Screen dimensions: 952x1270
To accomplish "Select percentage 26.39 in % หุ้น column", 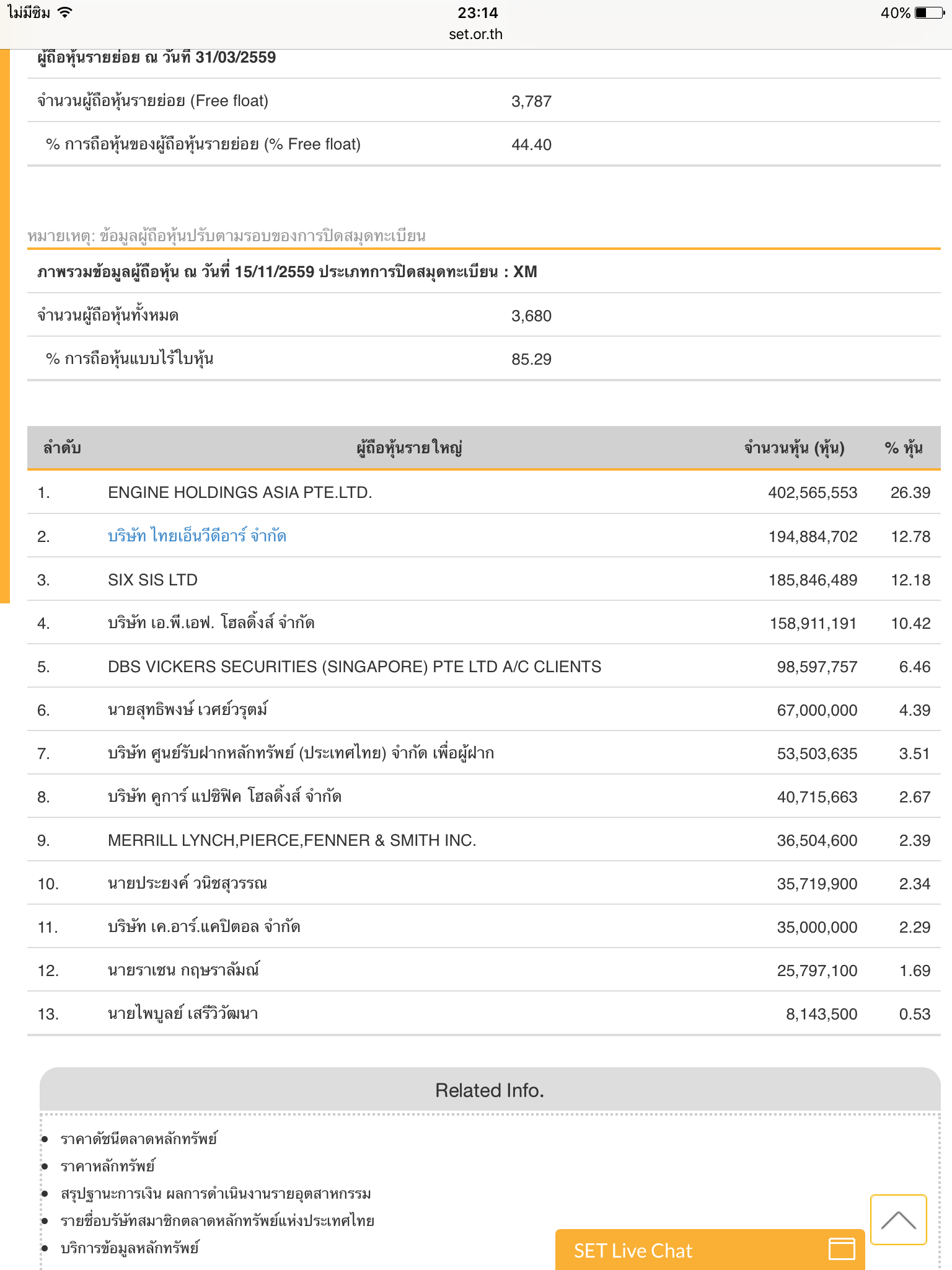I will point(910,492).
